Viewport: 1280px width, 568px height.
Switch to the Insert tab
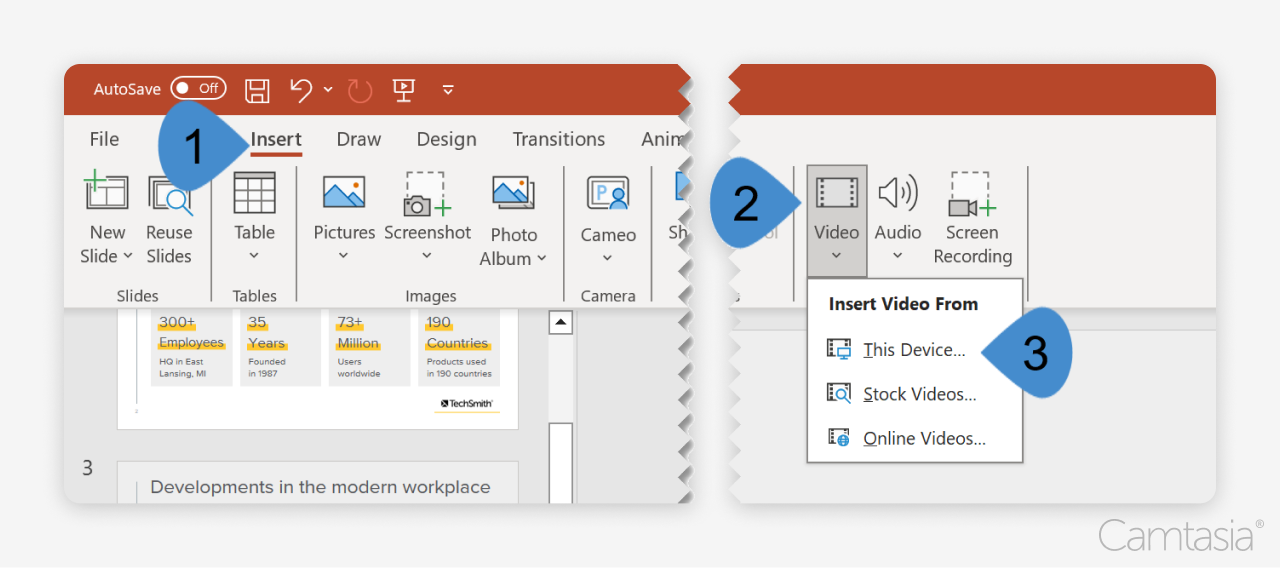tap(276, 140)
